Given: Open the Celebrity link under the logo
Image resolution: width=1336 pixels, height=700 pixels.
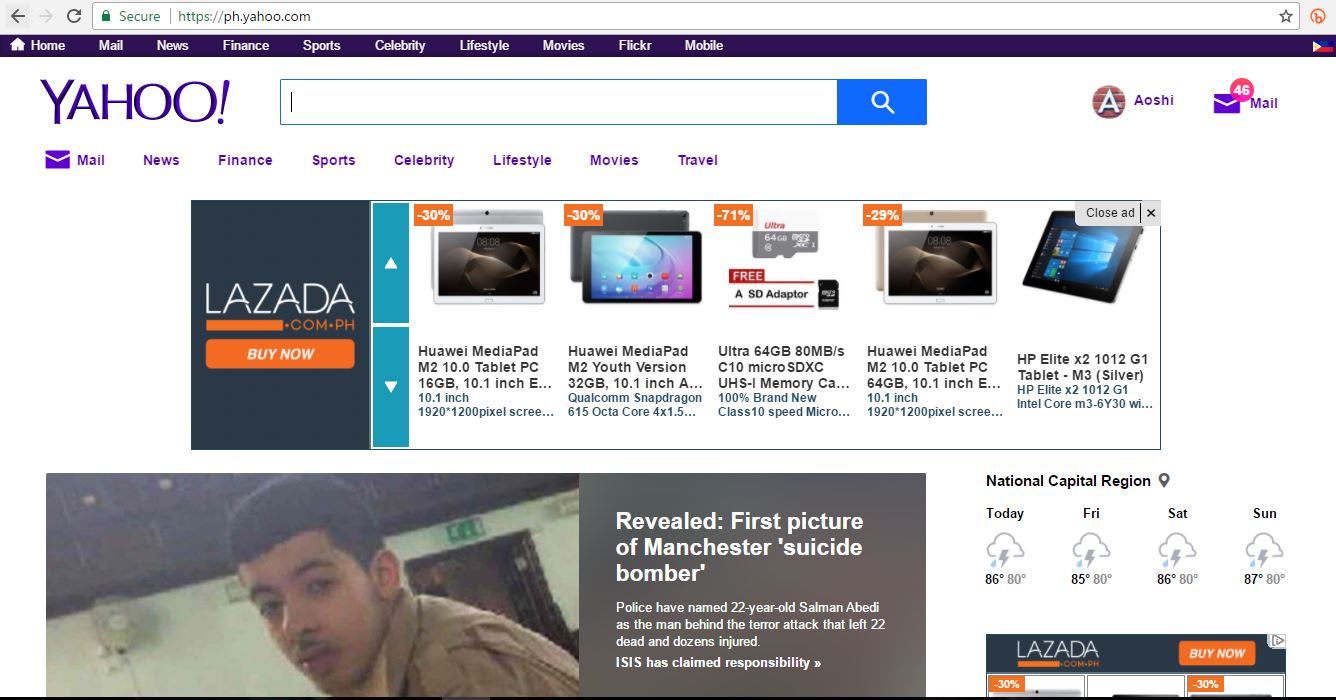Looking at the screenshot, I should [424, 160].
